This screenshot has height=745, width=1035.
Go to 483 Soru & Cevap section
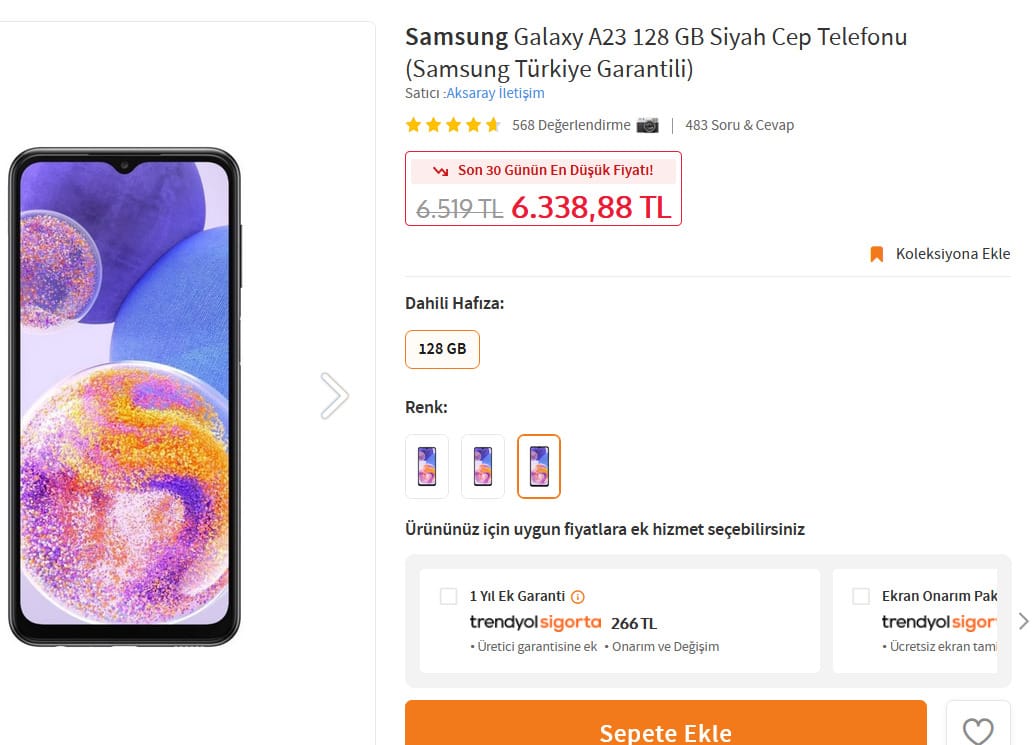click(740, 125)
